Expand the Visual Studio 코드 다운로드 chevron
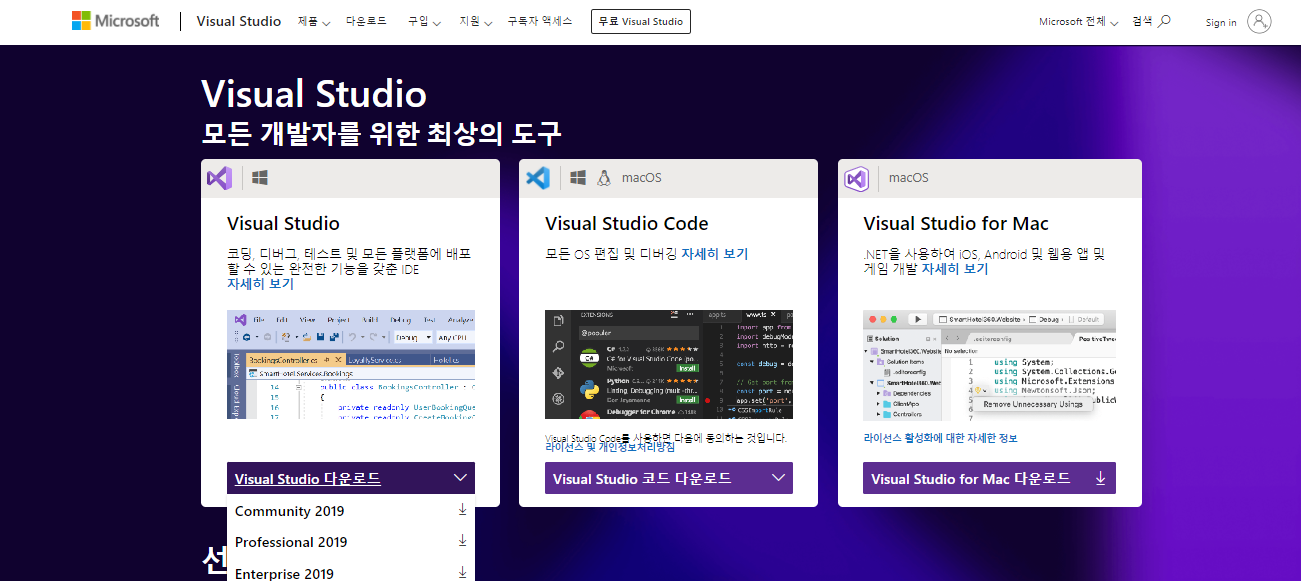 coord(778,478)
